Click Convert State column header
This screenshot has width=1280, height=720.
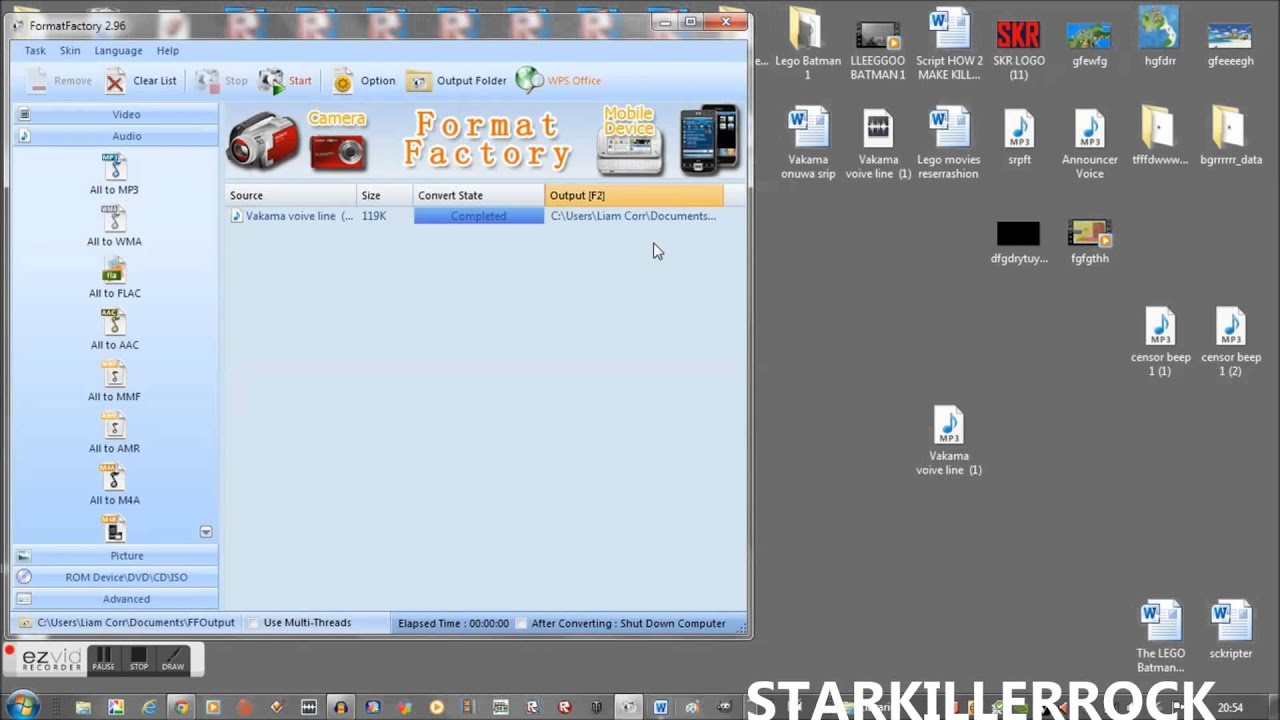click(479, 195)
